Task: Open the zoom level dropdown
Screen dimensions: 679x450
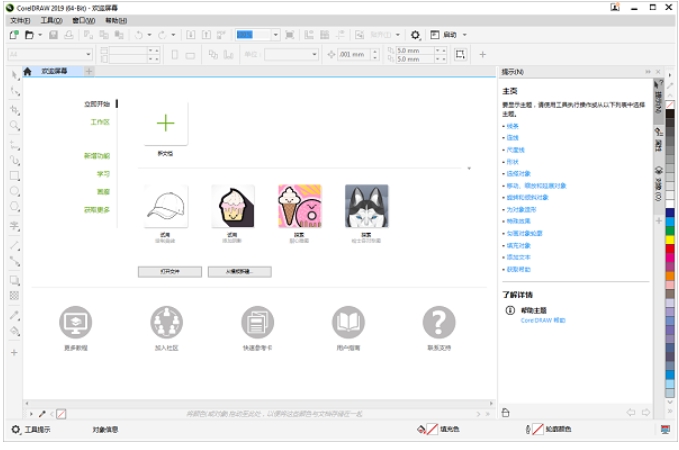Action: (275, 35)
